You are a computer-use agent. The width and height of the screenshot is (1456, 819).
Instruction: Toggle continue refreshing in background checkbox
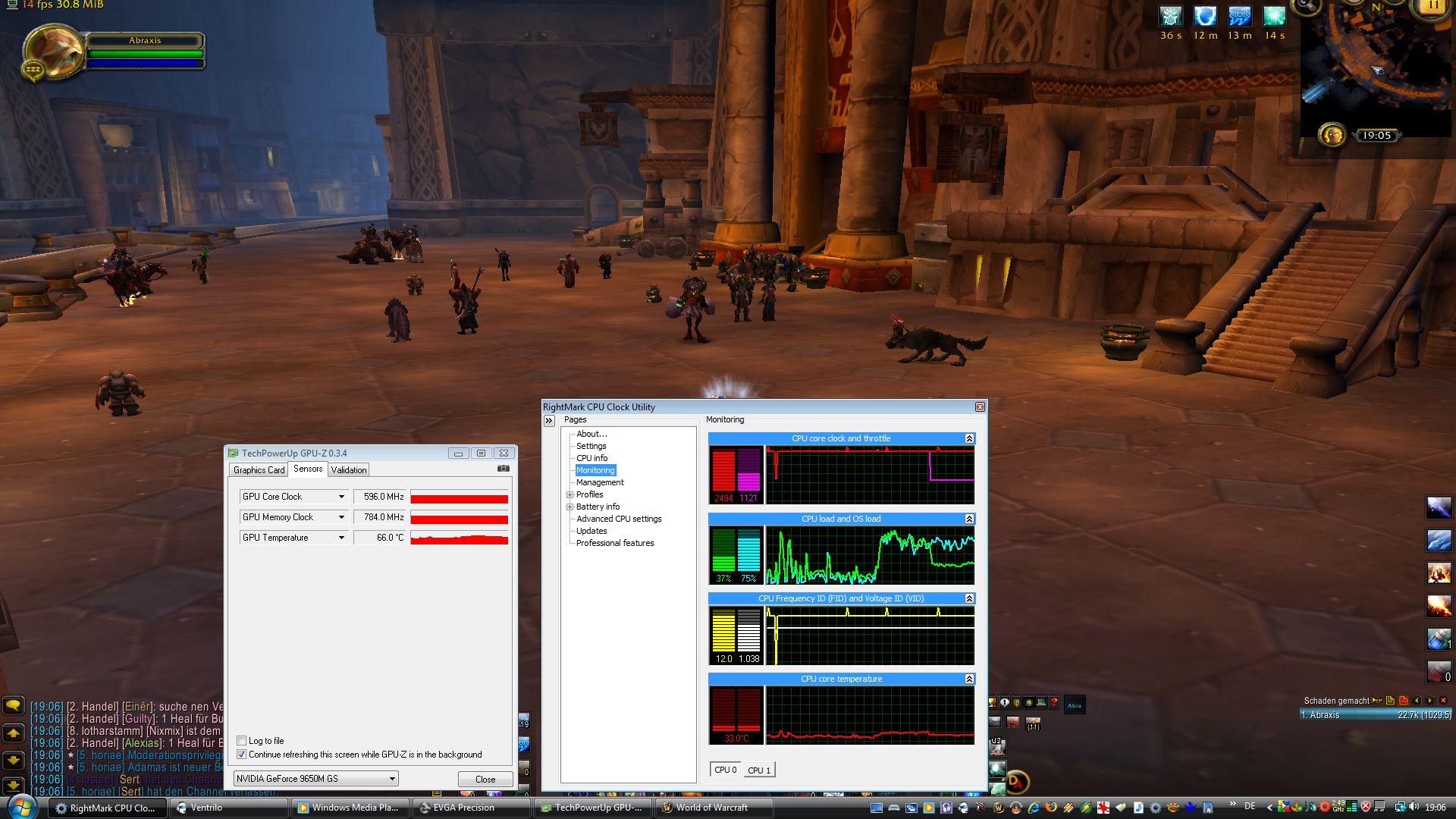coord(241,754)
